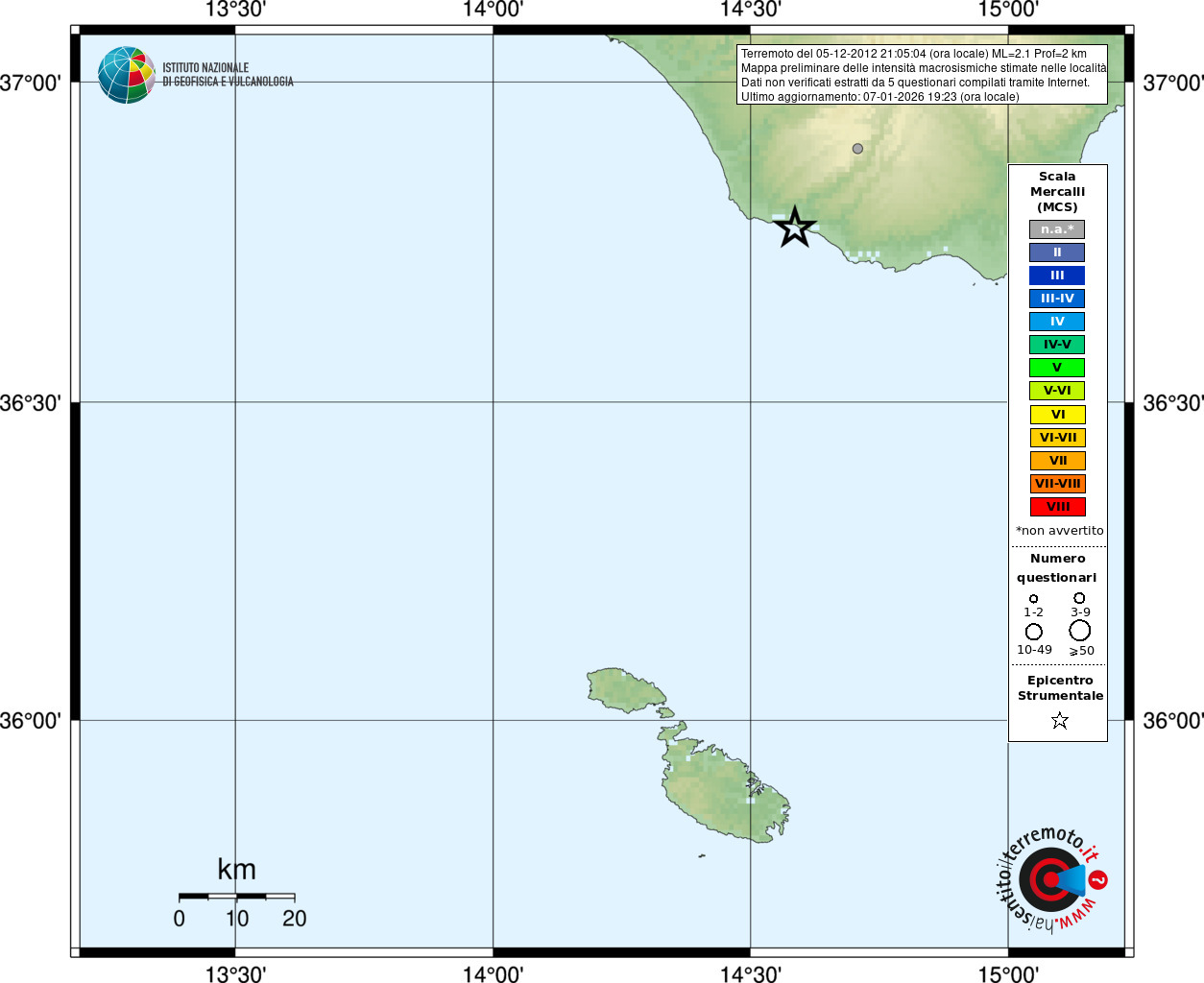Click the III-IV intensity swatch
The image size is (1204, 983).
(1057, 299)
